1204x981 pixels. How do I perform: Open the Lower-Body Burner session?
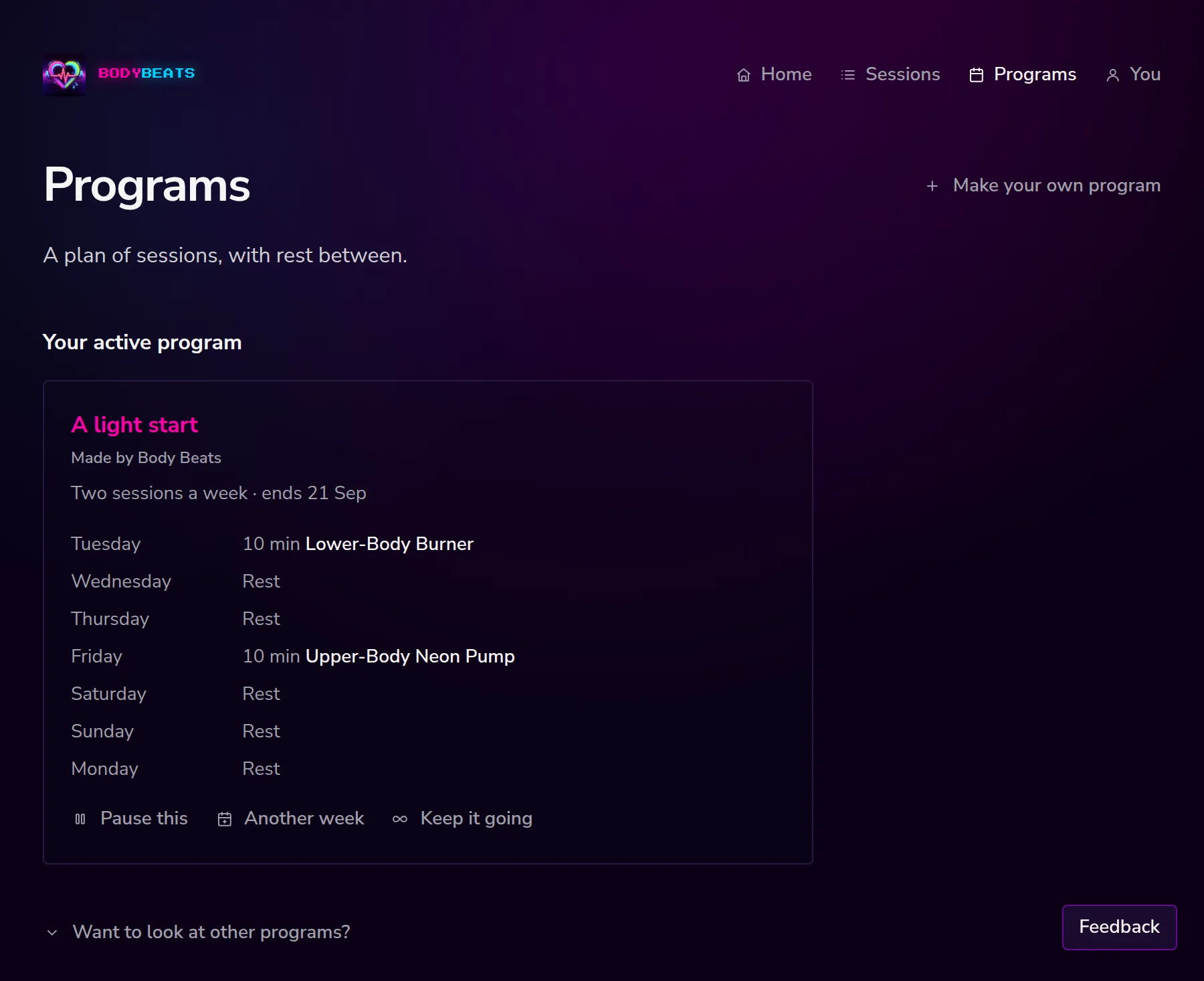(389, 543)
